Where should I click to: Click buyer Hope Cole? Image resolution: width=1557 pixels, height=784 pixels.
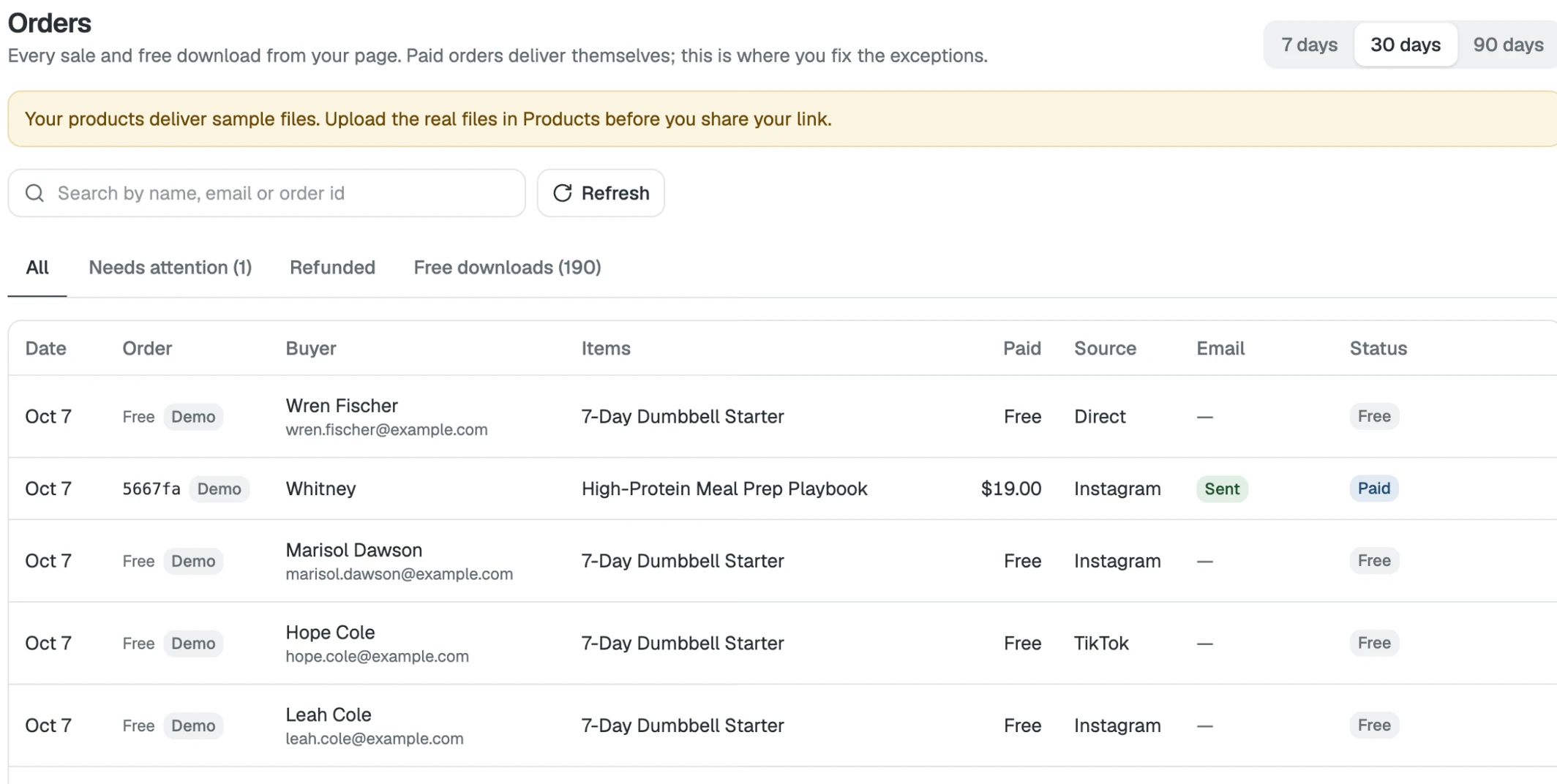[x=330, y=633]
